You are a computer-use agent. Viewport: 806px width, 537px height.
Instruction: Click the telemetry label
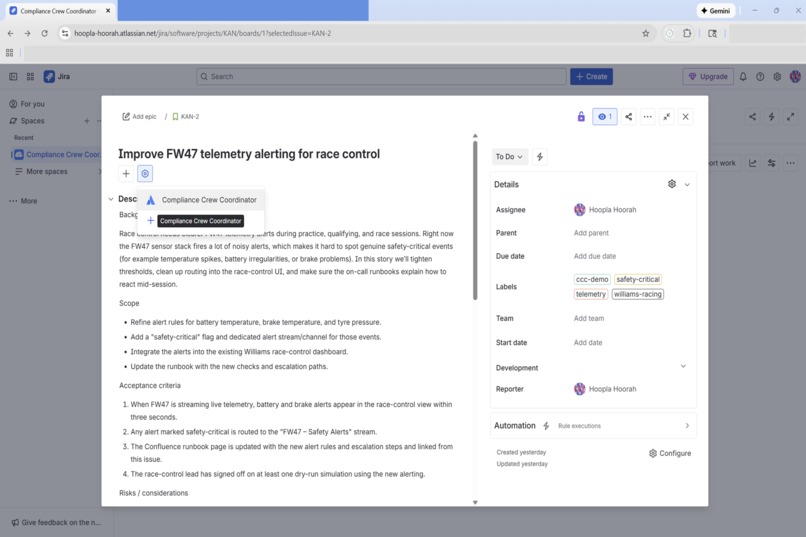tap(591, 294)
